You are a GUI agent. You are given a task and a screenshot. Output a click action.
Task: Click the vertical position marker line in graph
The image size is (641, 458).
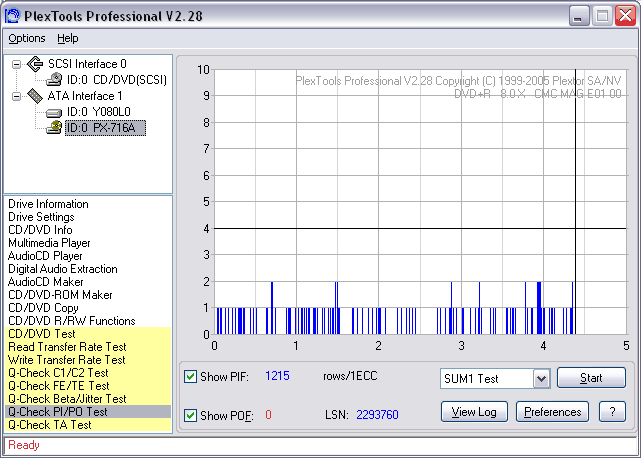click(575, 202)
